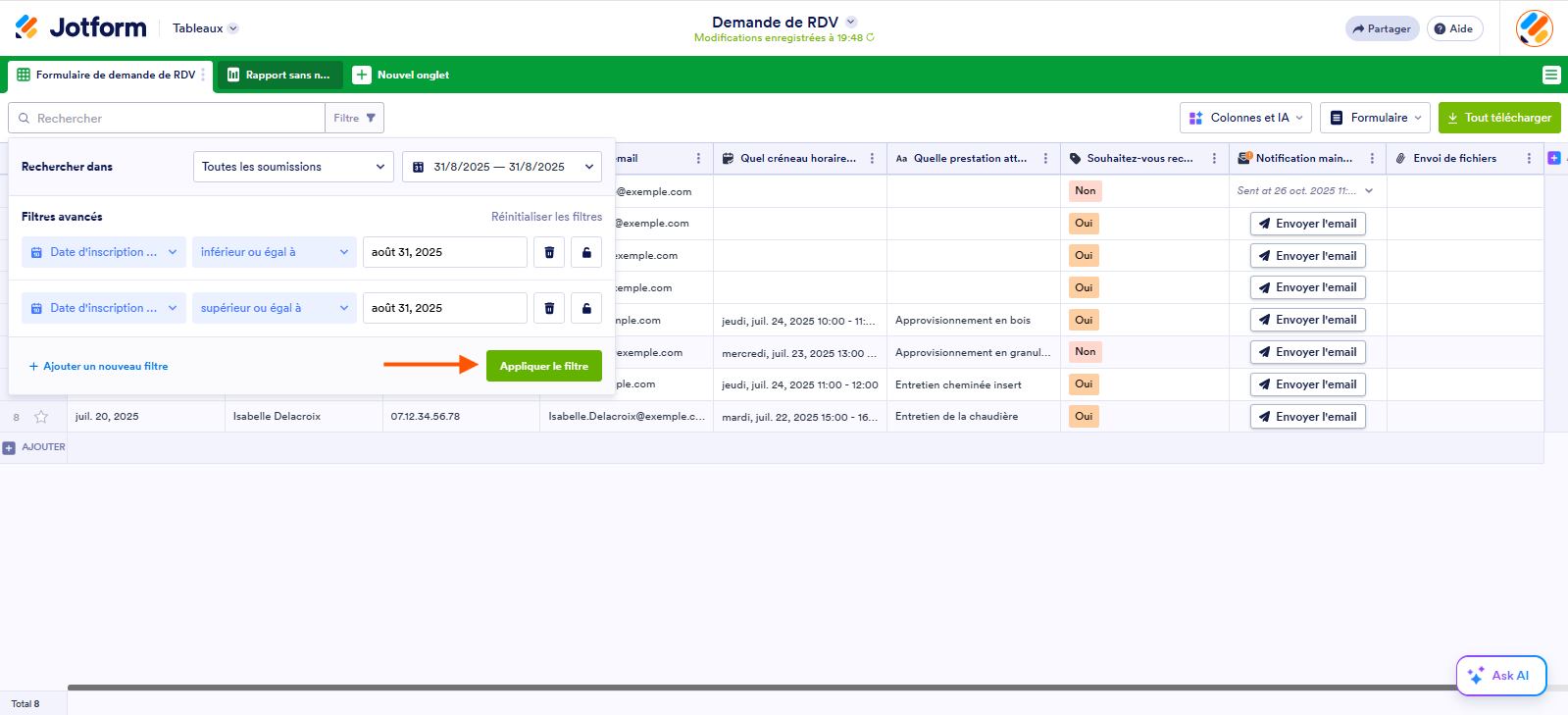Viewport: 1568px width, 715px height.
Task: Star row 8, Isabelle Delacroix
Action: [41, 417]
